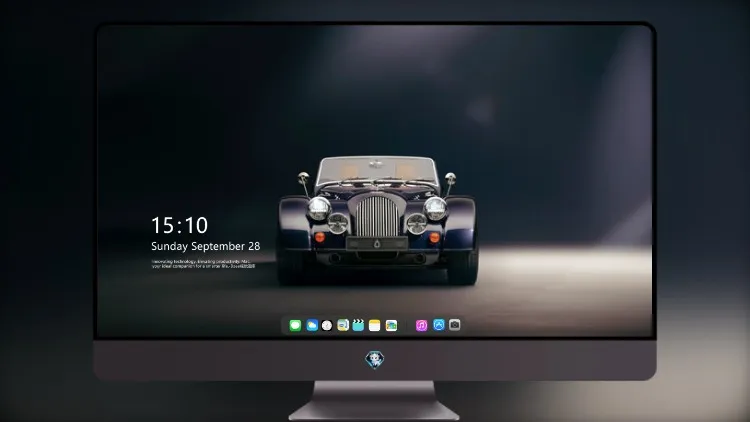Click the mascot logo on monitor chin
Screen dimensions: 750x422
point(375,360)
